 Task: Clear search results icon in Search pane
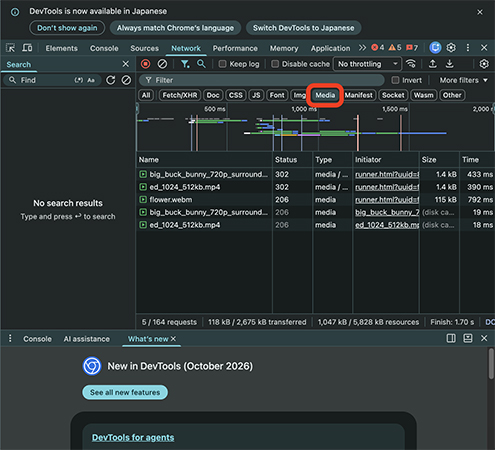[126, 80]
